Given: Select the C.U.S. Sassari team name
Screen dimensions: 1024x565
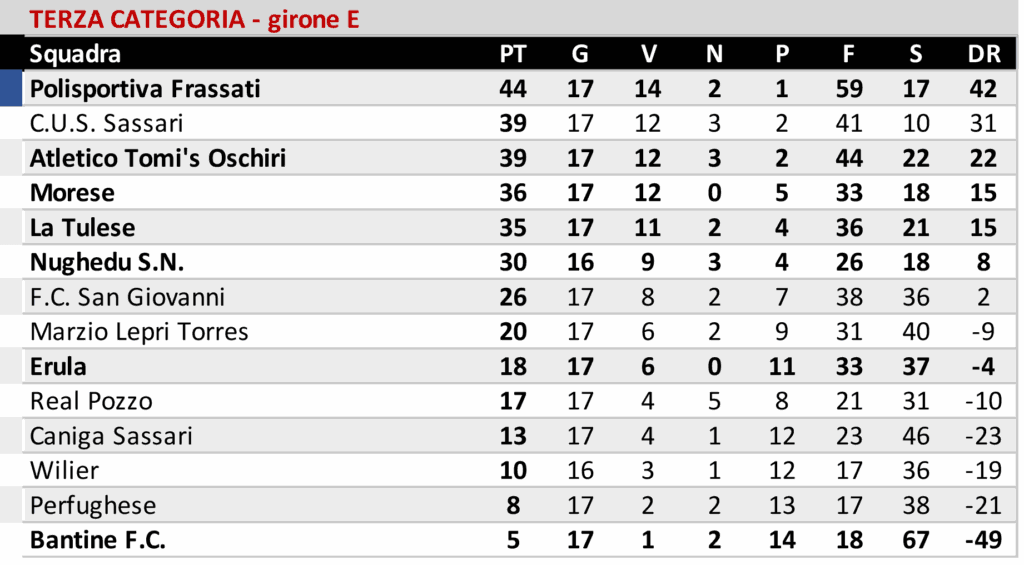Looking at the screenshot, I should [x=106, y=124].
